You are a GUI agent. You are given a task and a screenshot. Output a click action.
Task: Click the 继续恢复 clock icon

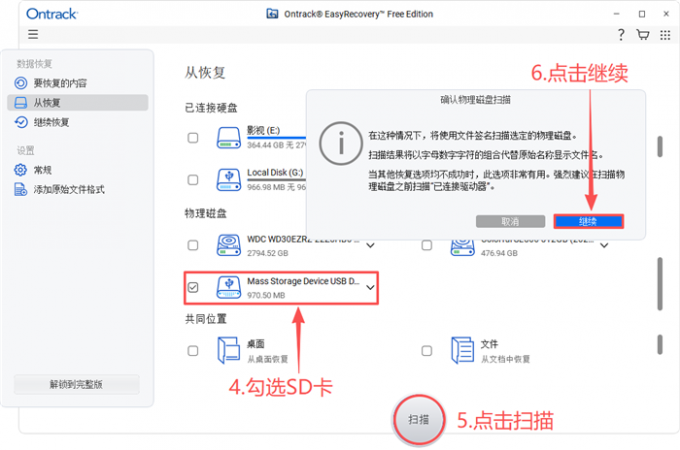pyautogui.click(x=20, y=123)
